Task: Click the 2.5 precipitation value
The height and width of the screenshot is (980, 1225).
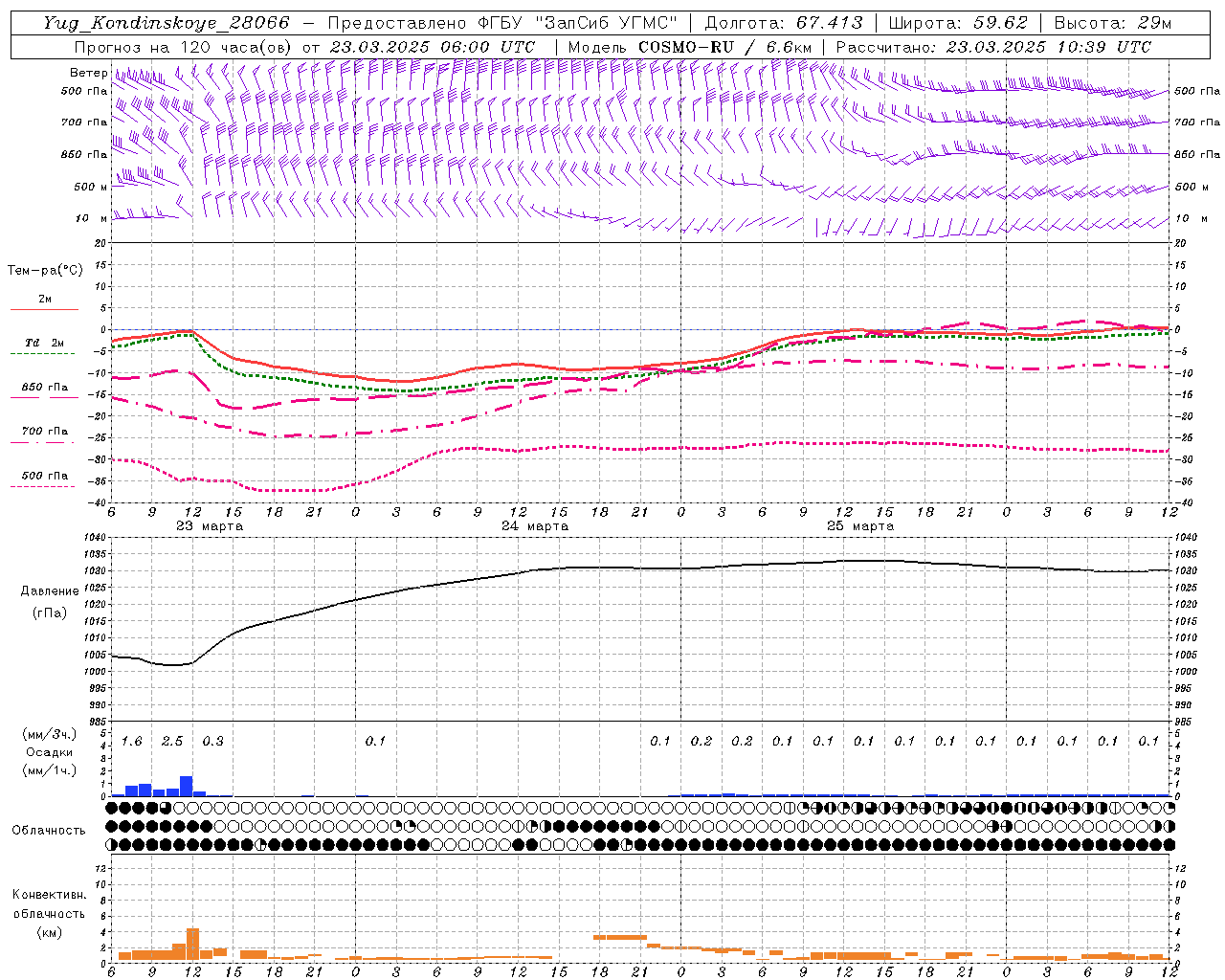Action: click(x=172, y=742)
